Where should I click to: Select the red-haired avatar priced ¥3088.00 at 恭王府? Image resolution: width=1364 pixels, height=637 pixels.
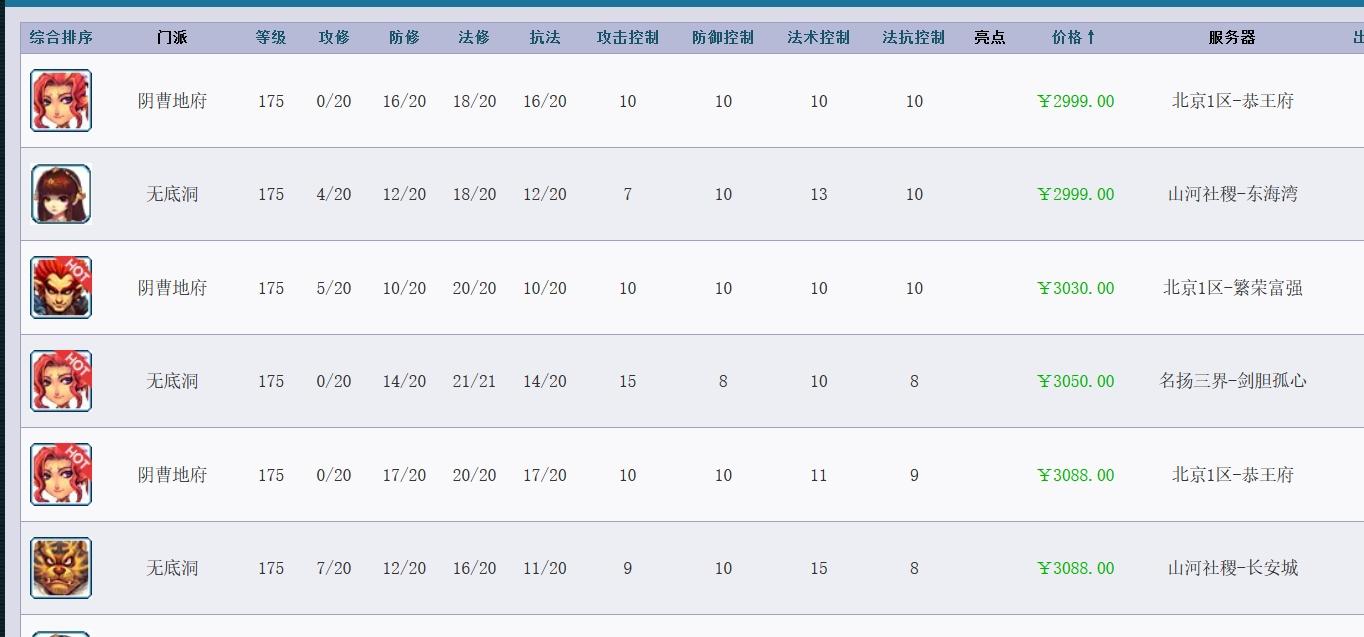coord(61,475)
